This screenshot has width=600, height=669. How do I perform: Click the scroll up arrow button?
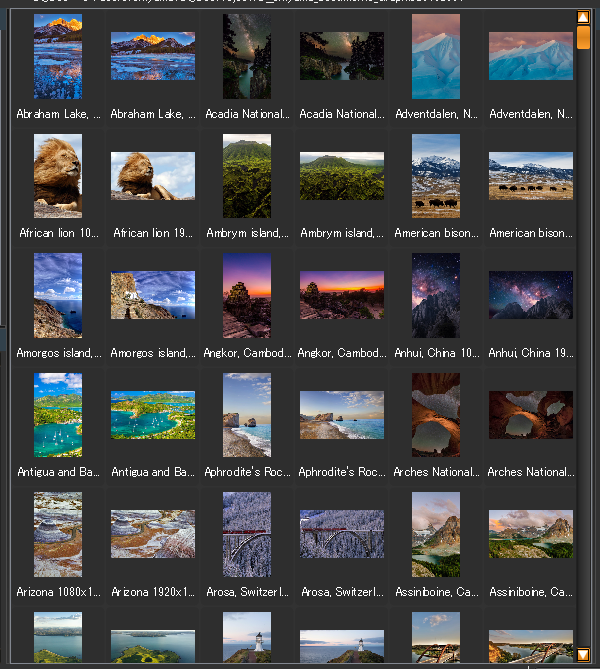click(583, 17)
